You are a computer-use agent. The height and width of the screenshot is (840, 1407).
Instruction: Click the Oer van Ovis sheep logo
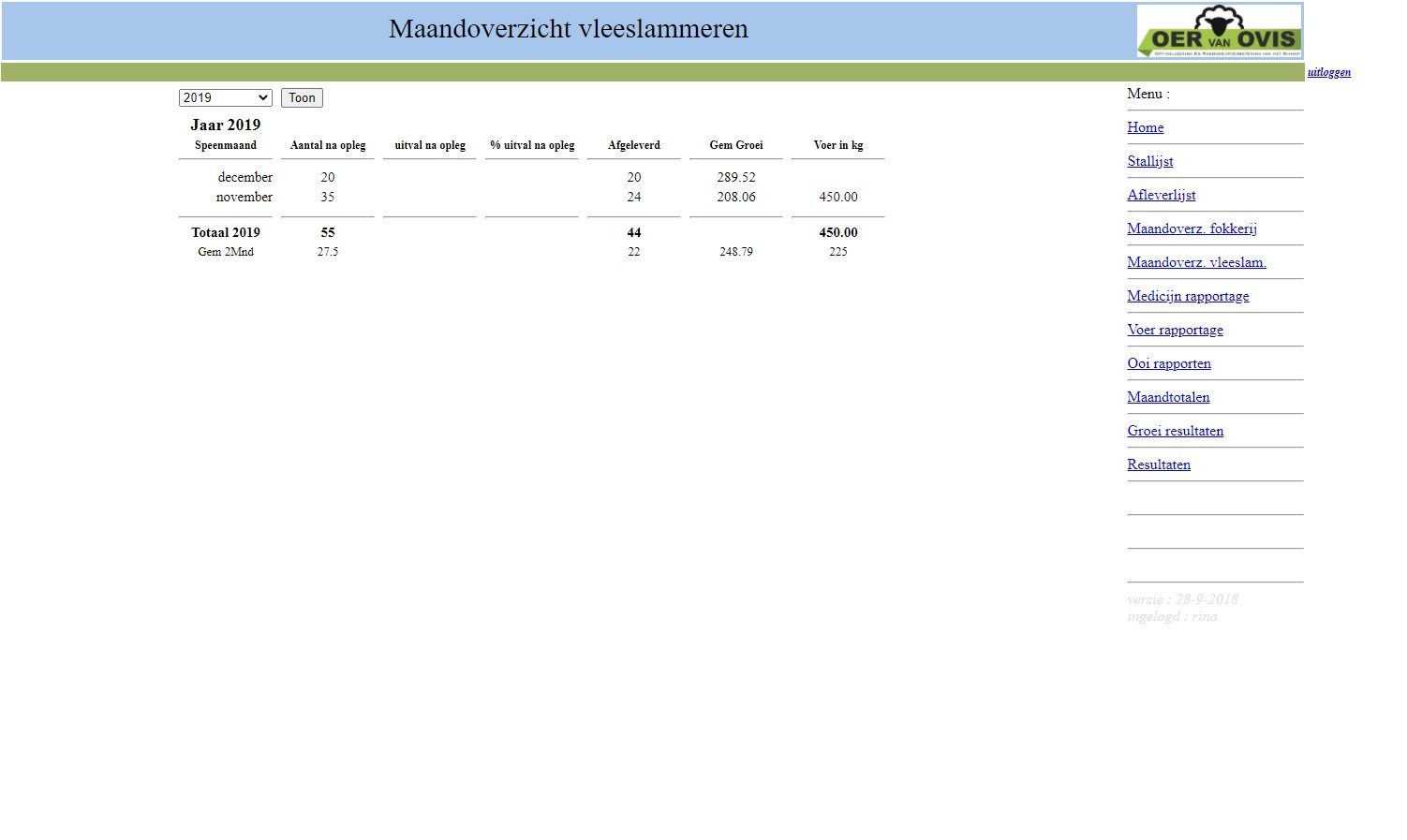pos(1219,31)
